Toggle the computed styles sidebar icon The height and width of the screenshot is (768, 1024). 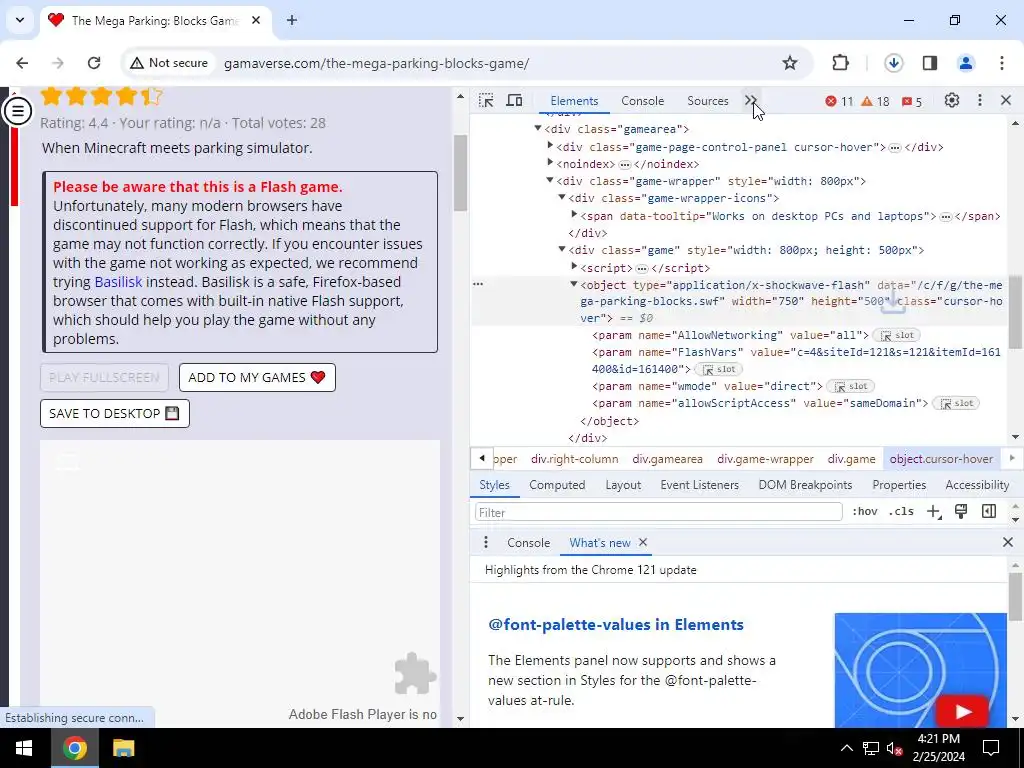989,511
